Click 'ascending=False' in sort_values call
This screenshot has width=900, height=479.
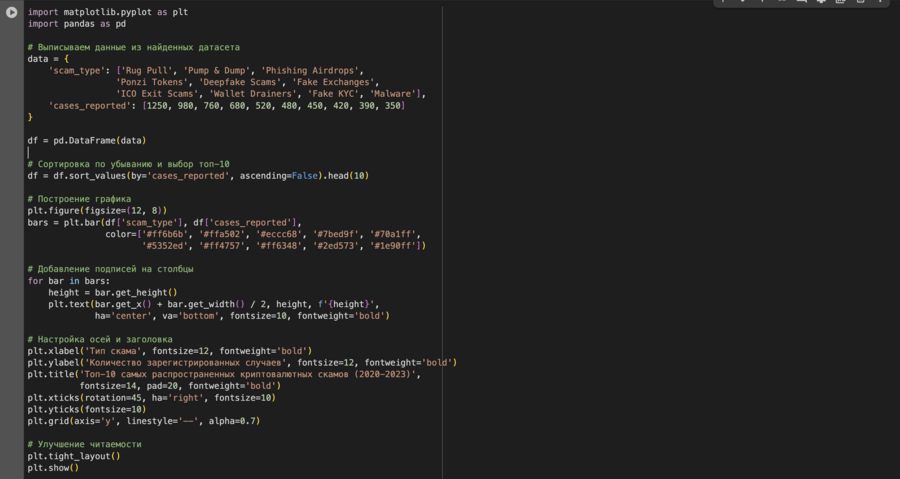pyautogui.click(x=278, y=176)
